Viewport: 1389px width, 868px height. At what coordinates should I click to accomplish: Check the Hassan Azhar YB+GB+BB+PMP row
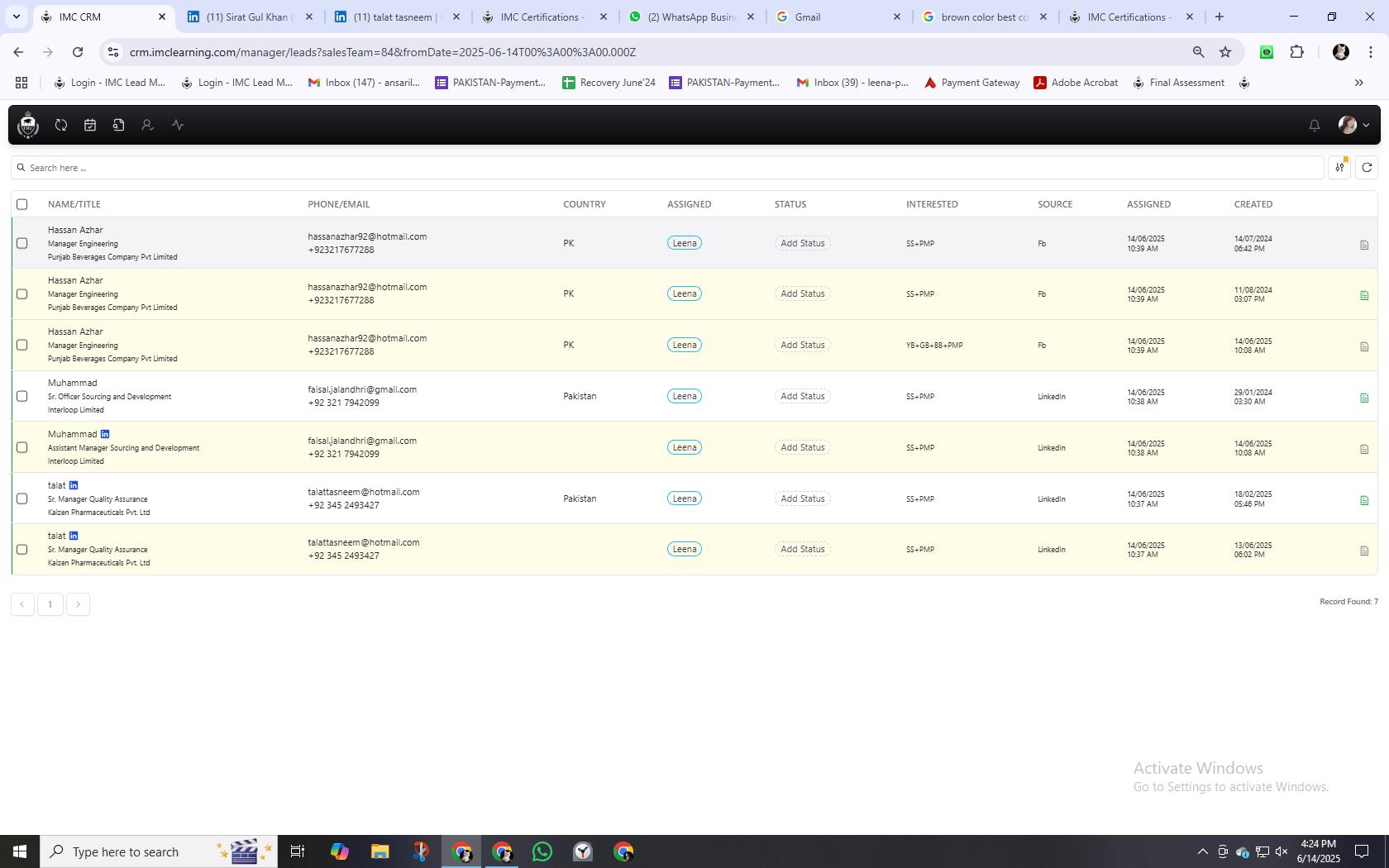click(x=22, y=345)
